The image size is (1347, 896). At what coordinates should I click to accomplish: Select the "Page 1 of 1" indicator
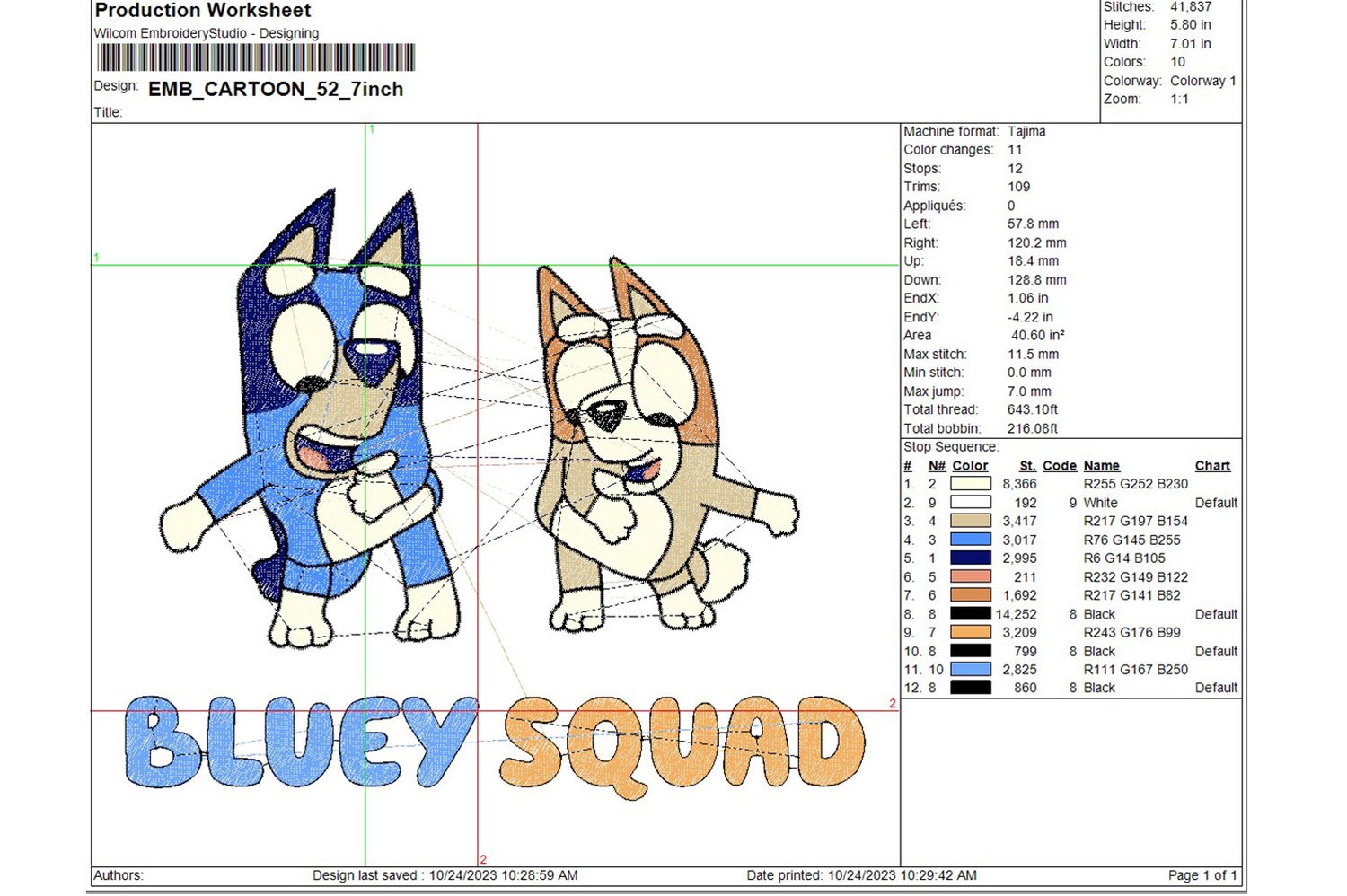pyautogui.click(x=1202, y=875)
